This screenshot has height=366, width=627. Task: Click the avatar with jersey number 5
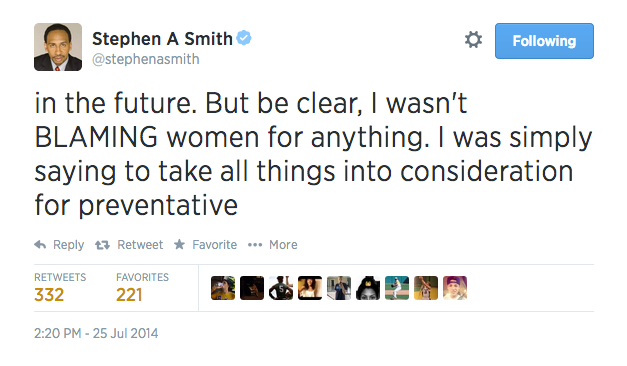click(x=281, y=288)
